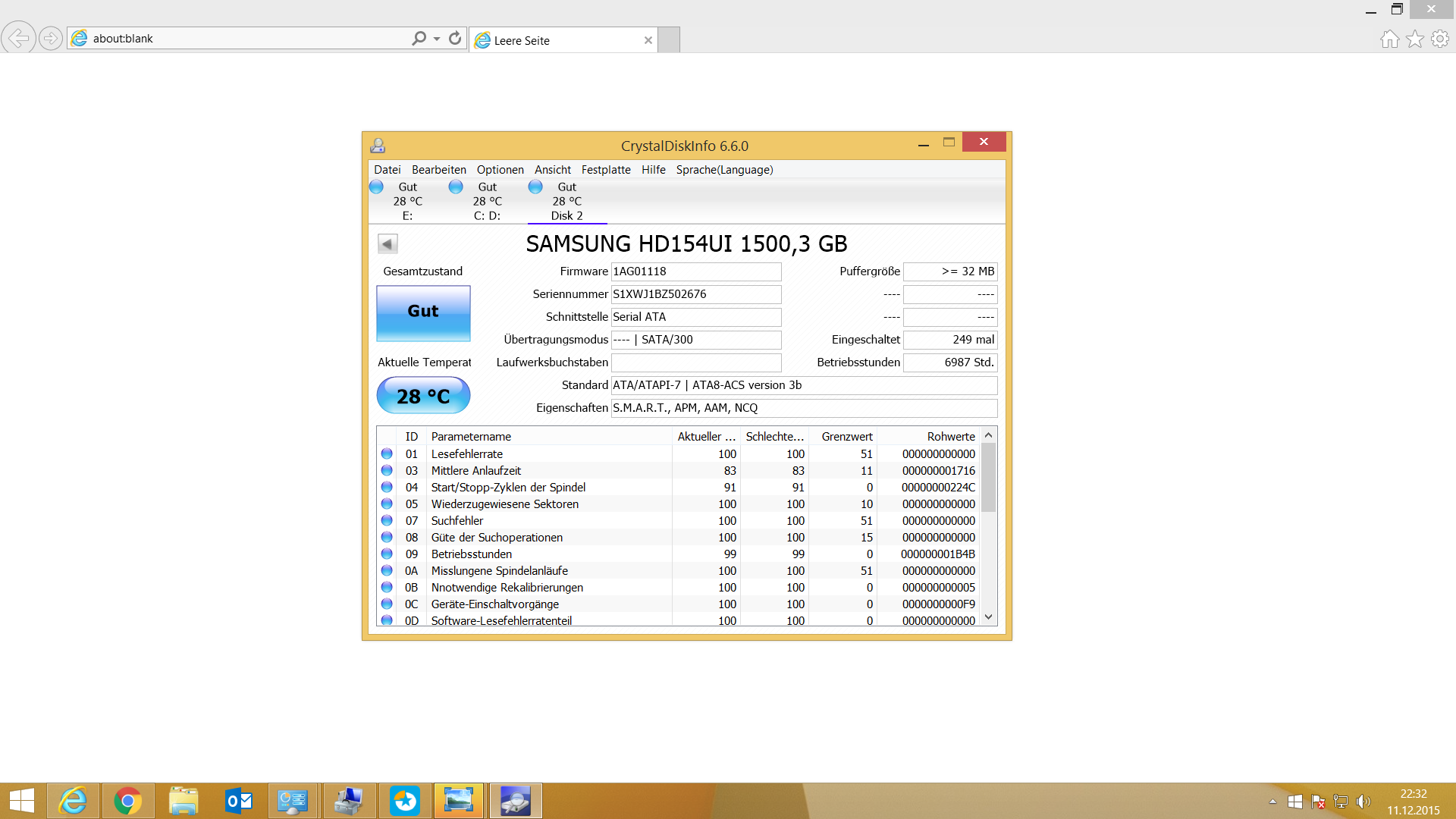This screenshot has width=1456, height=819.
Task: Open the Sprache(Language) menu
Action: pos(724,170)
